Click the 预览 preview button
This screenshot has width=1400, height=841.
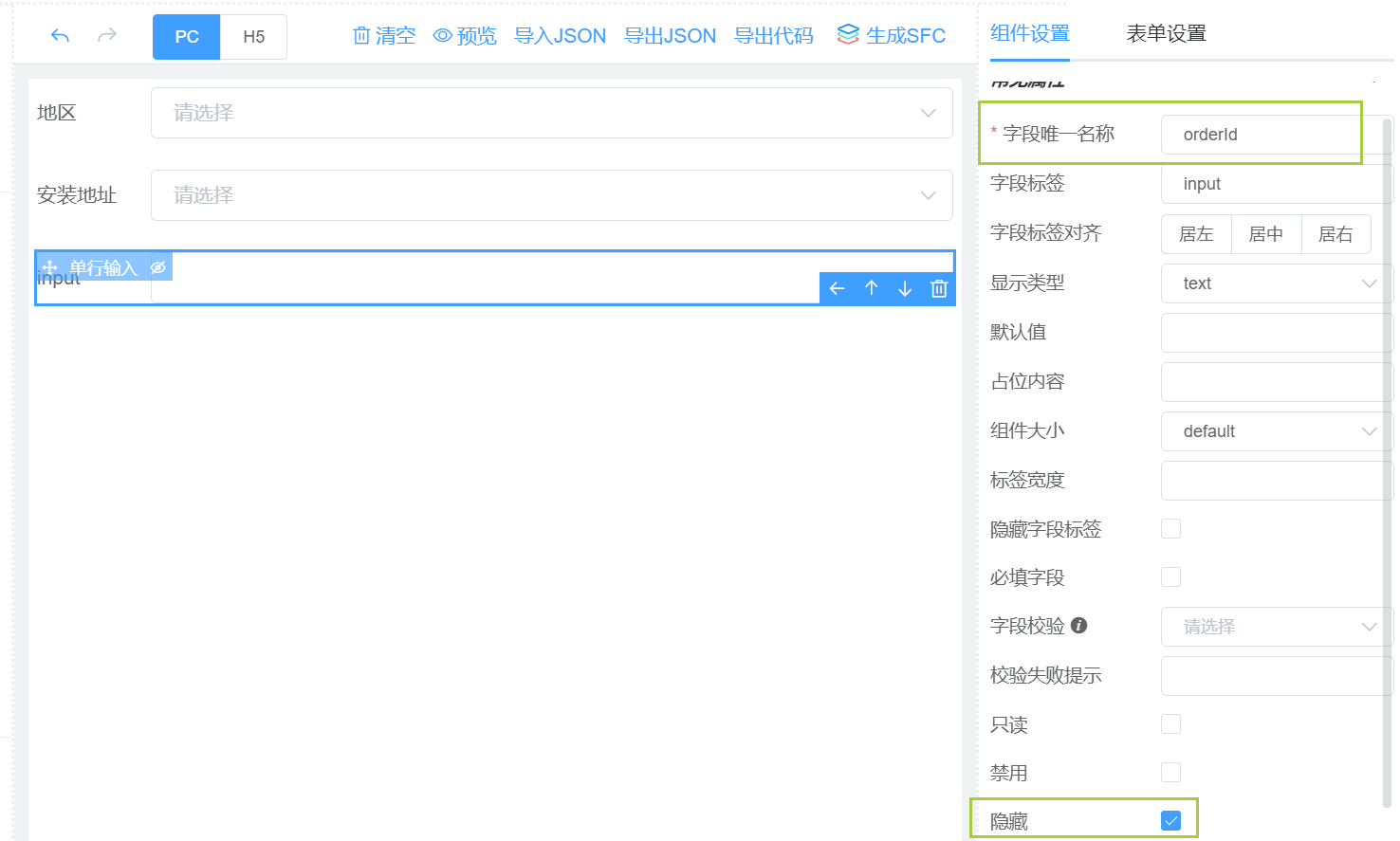point(465,36)
